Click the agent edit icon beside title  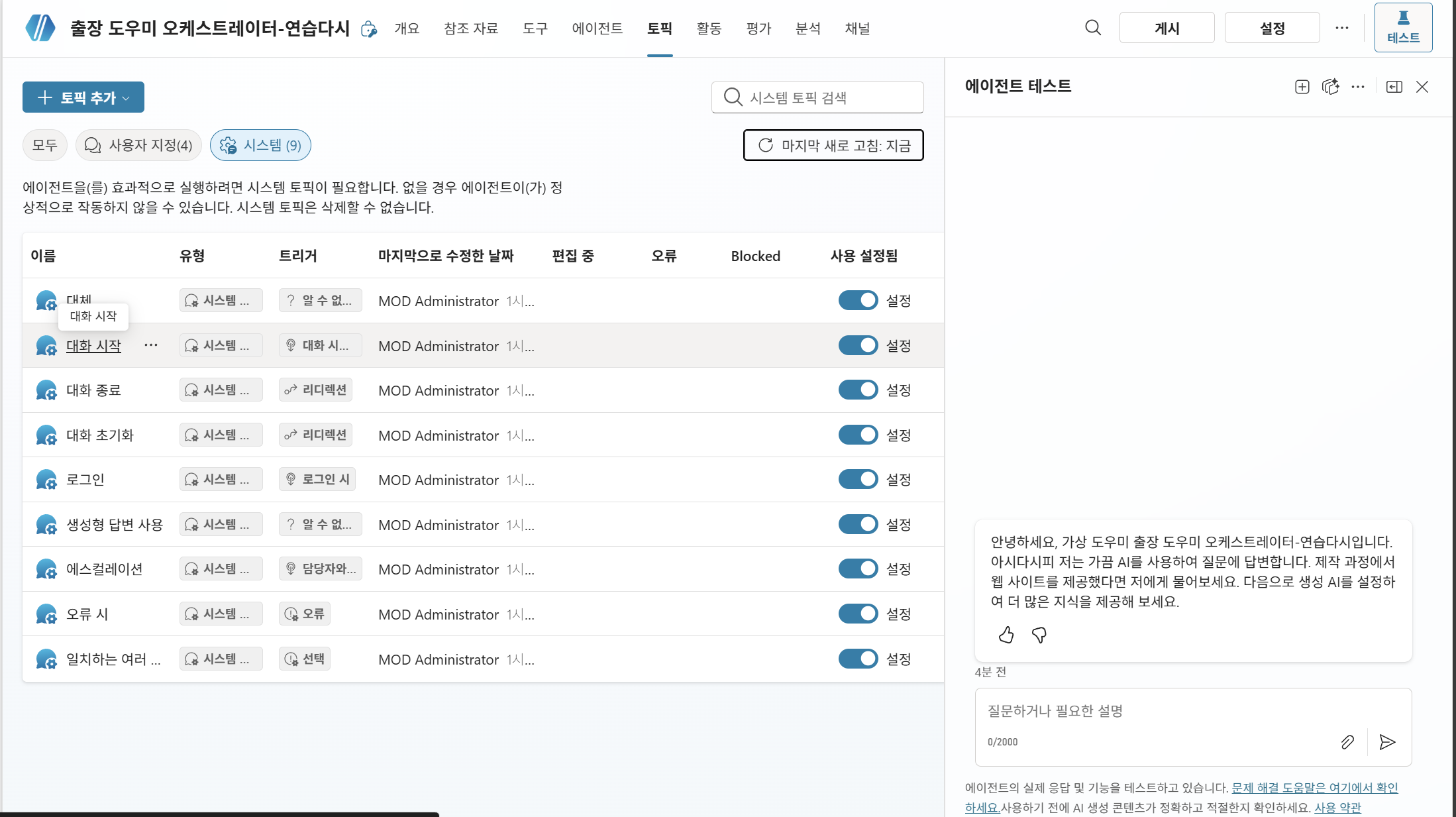[x=369, y=29]
